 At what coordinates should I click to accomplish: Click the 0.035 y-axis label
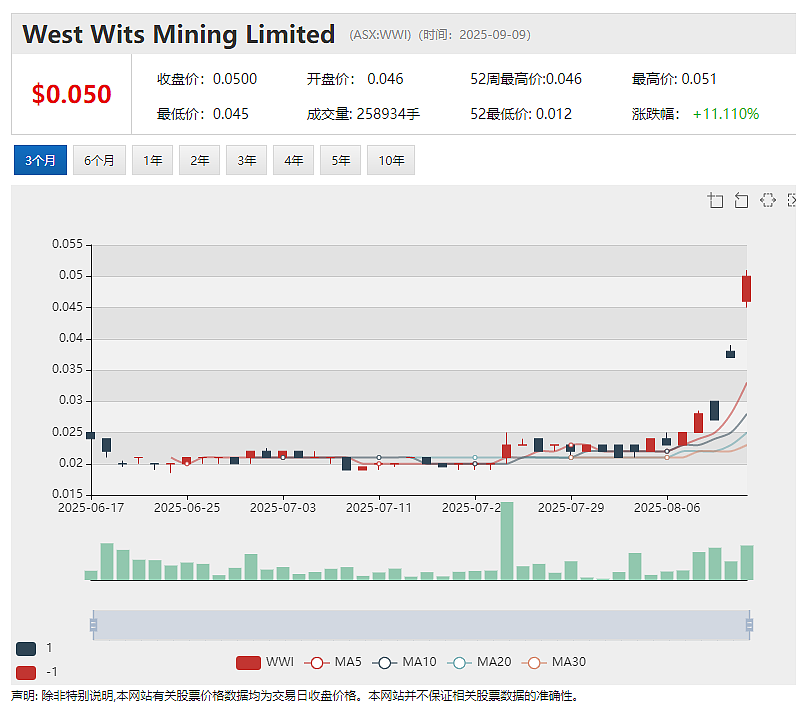tap(67, 369)
